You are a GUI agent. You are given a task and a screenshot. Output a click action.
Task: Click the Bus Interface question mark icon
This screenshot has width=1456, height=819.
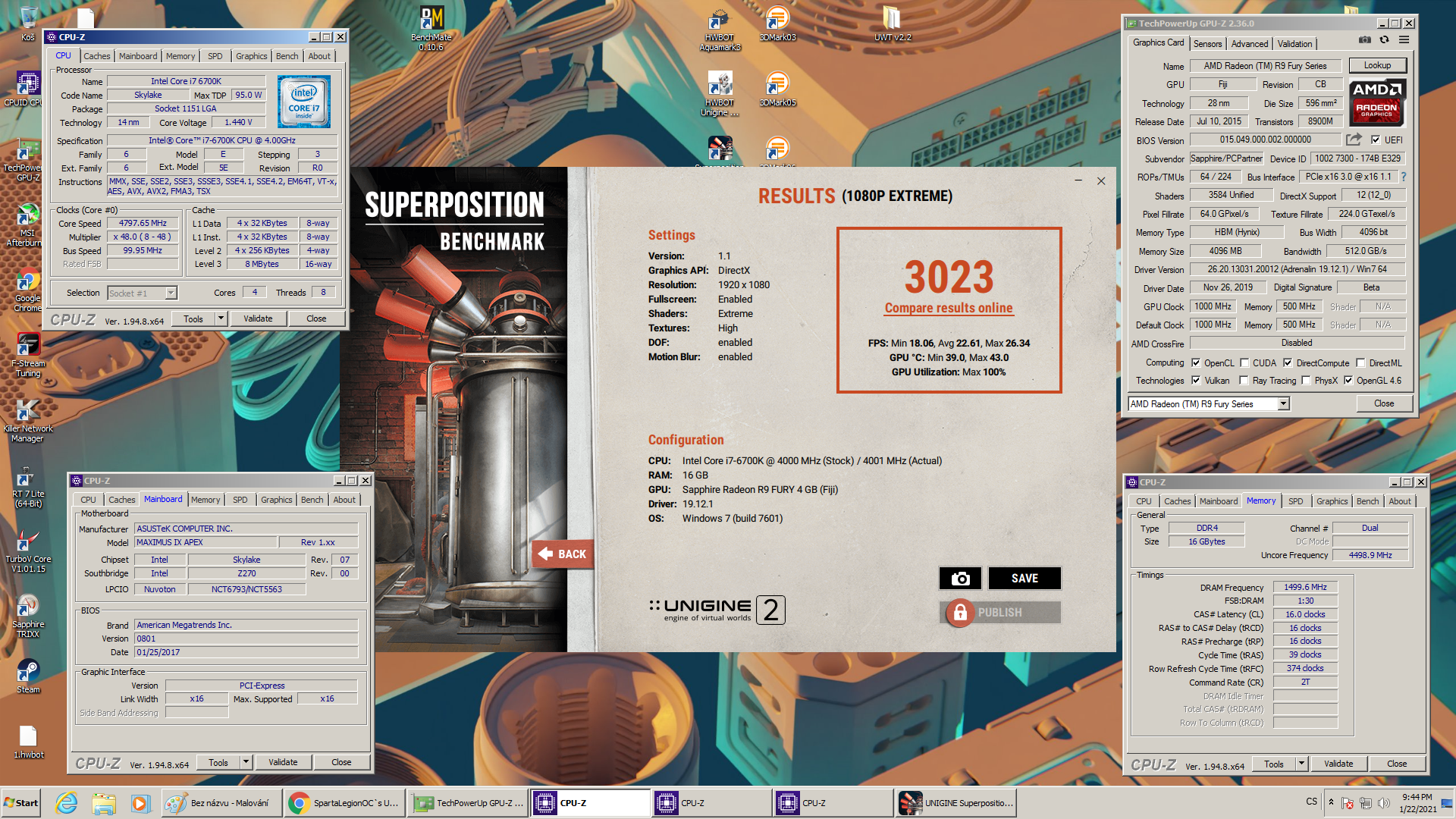coord(1404,177)
